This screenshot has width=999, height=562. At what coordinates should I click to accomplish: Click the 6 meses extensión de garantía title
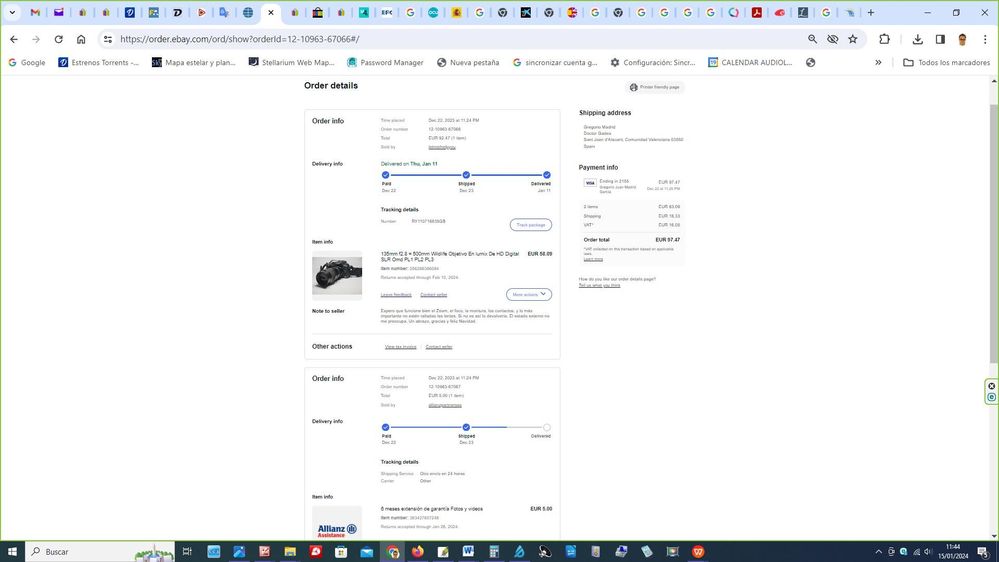tap(431, 508)
